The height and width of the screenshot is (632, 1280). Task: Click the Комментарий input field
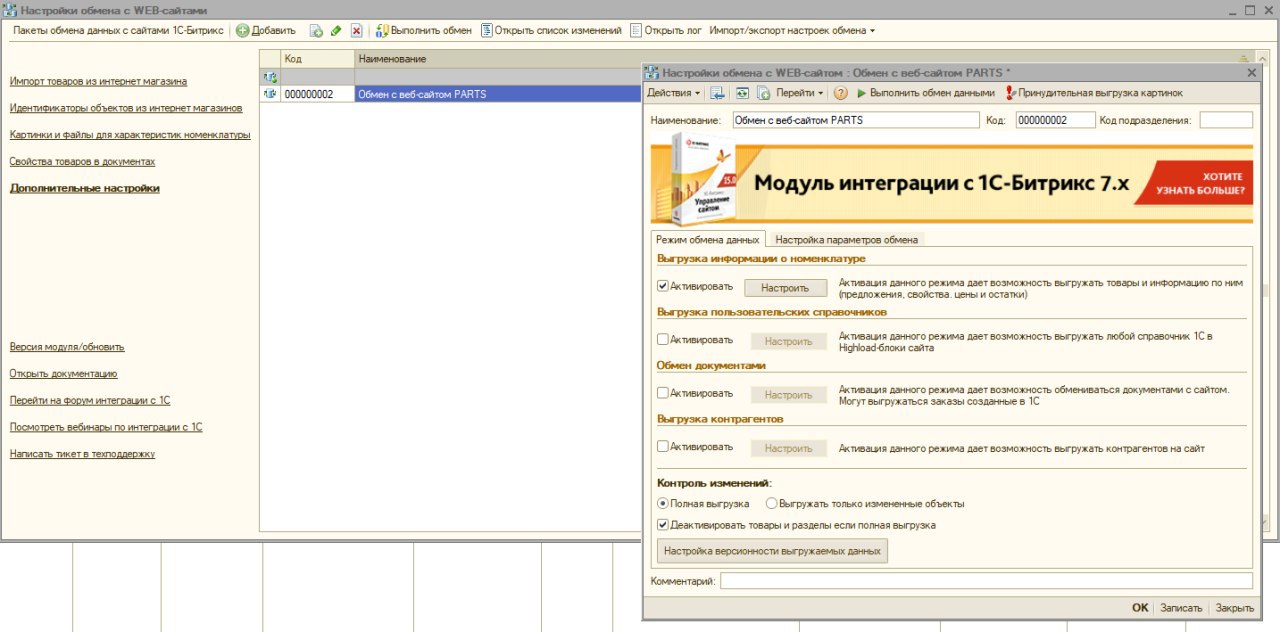[x=986, y=581]
